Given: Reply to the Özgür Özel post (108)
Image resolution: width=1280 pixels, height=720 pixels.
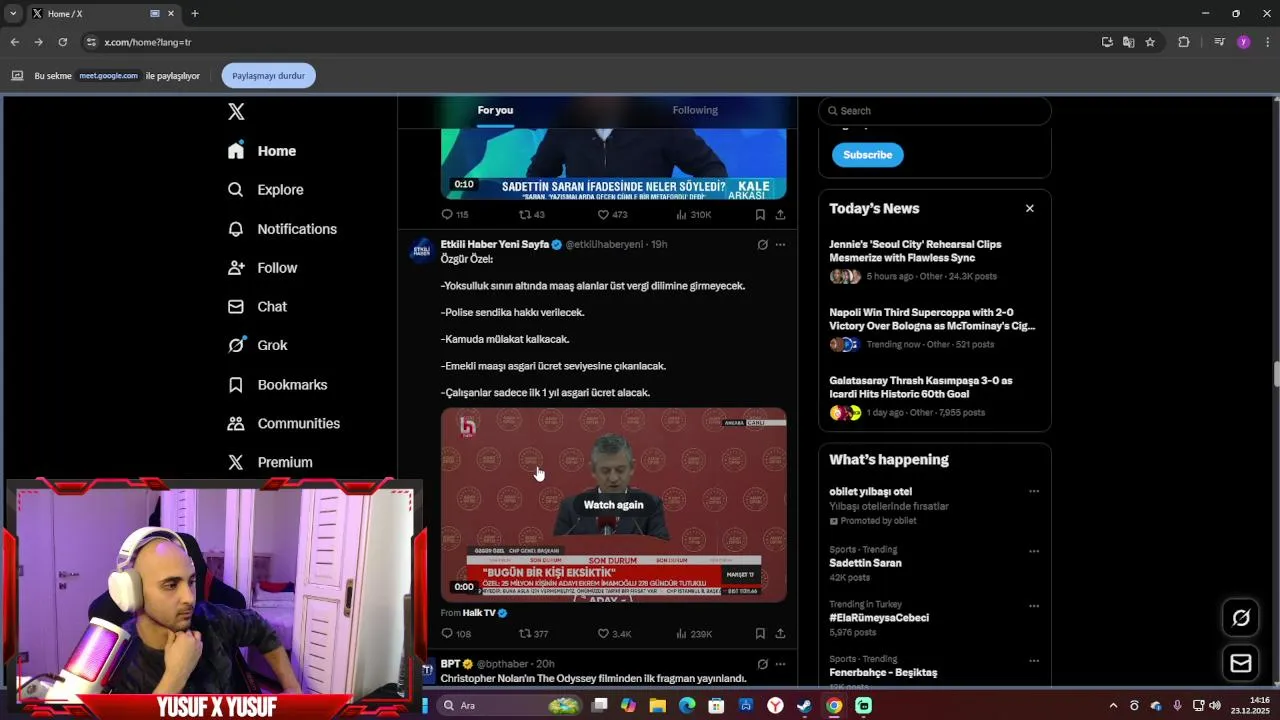Looking at the screenshot, I should point(456,634).
